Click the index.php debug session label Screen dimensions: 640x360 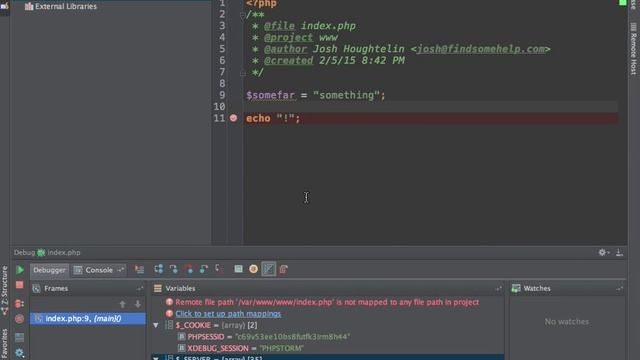64,253
